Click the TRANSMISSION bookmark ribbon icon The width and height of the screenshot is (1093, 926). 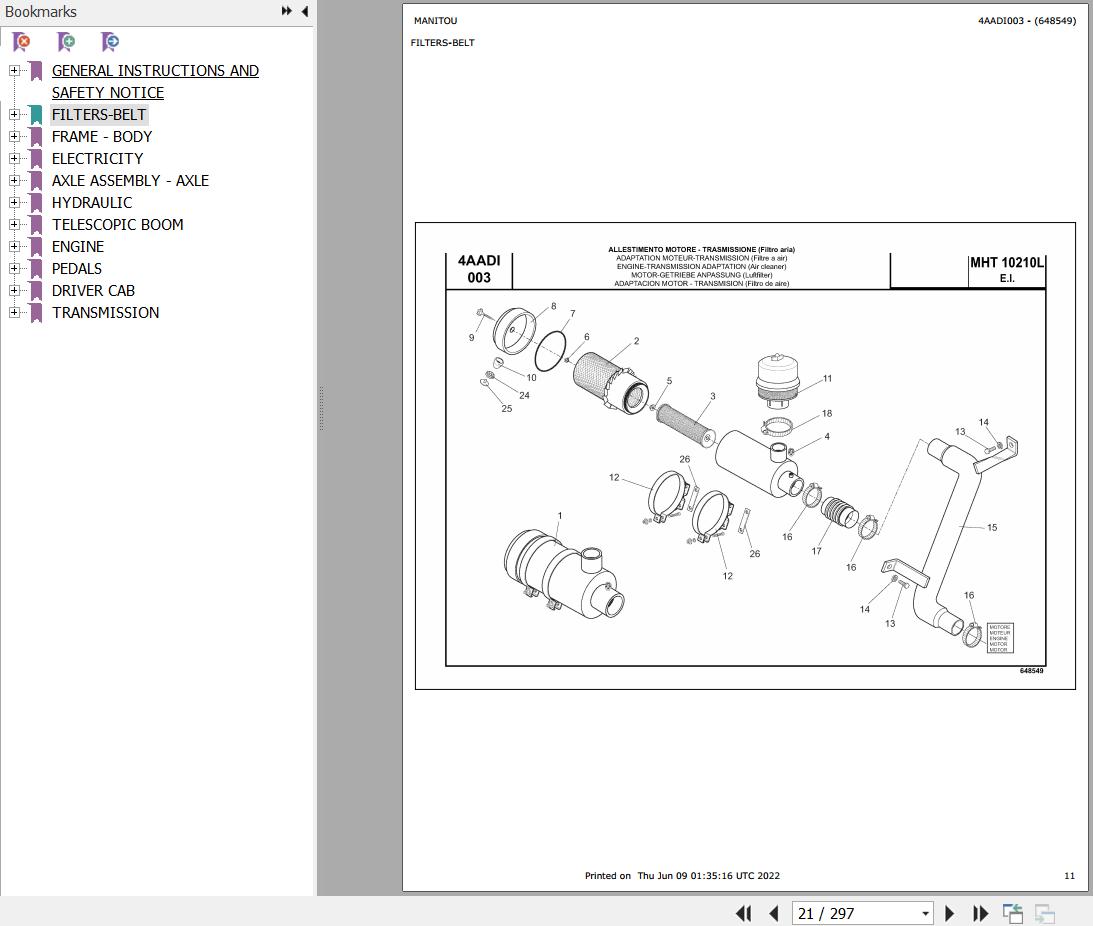tap(36, 312)
